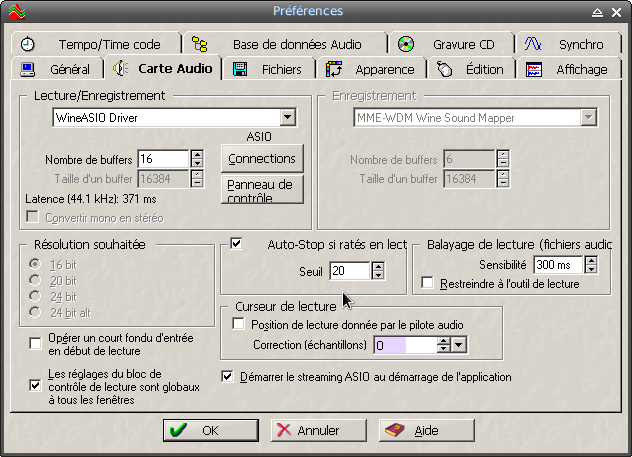
Task: Open the WineASIO Driver device dropdown
Action: tap(288, 118)
